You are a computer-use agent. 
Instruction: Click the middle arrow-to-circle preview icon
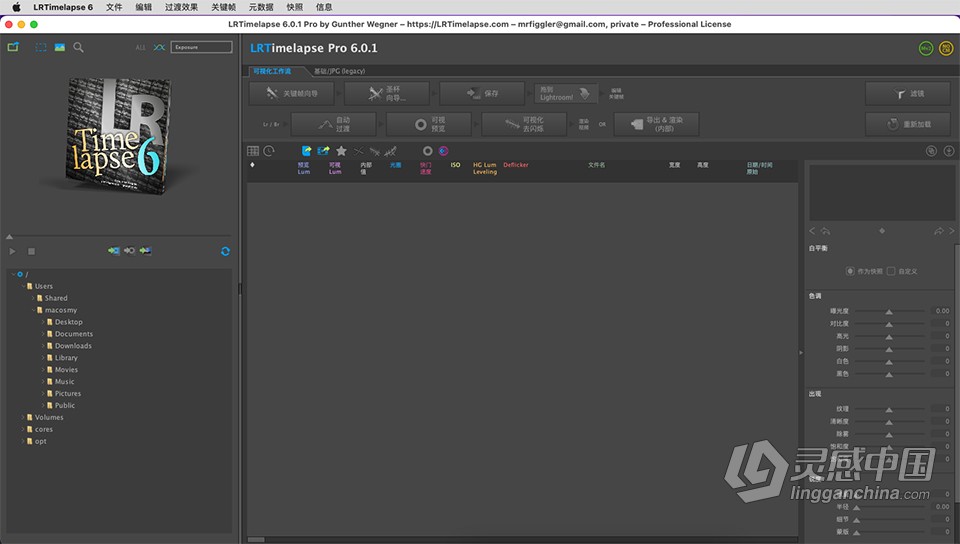pos(129,251)
